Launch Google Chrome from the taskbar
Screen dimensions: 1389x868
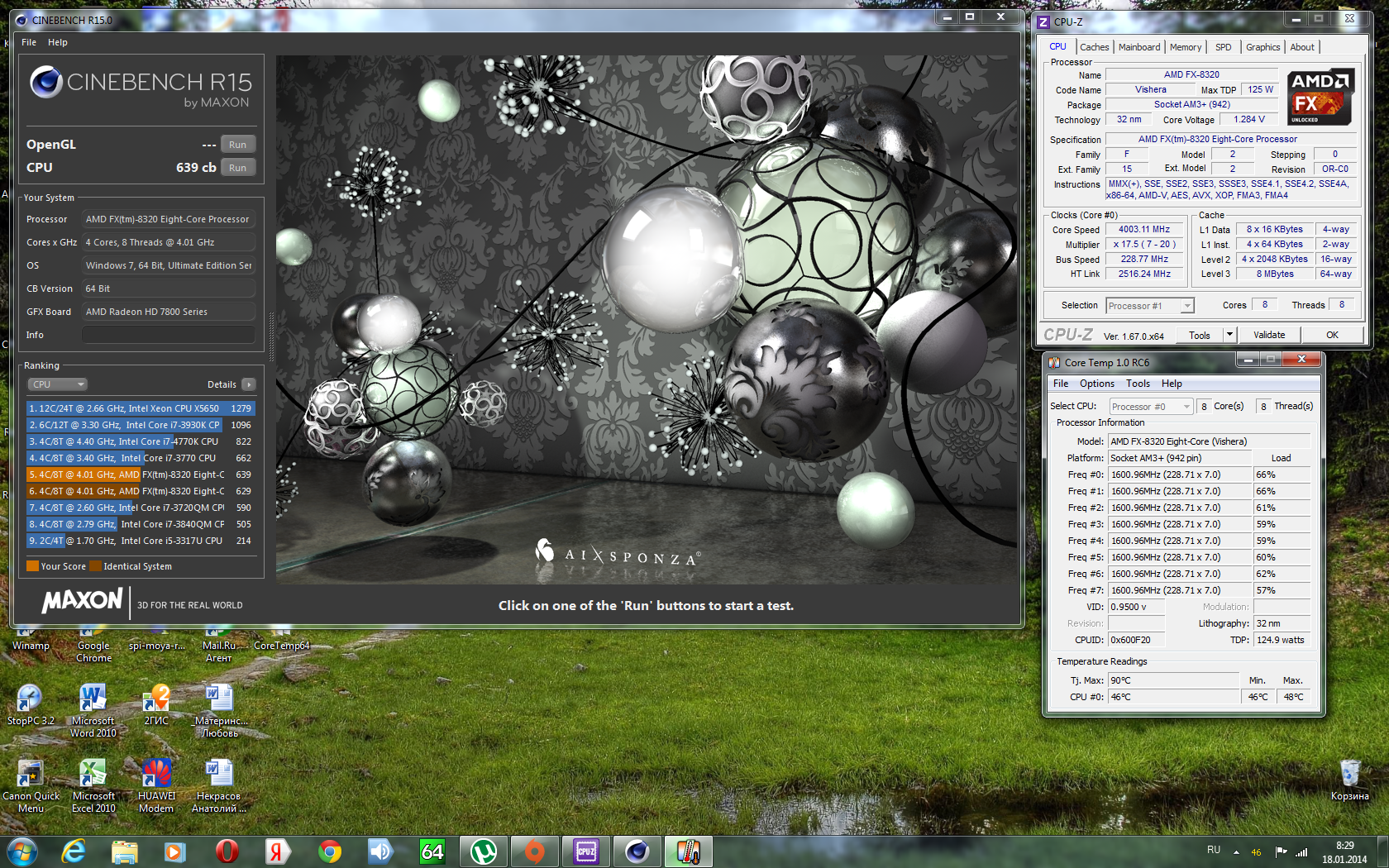pos(330,851)
